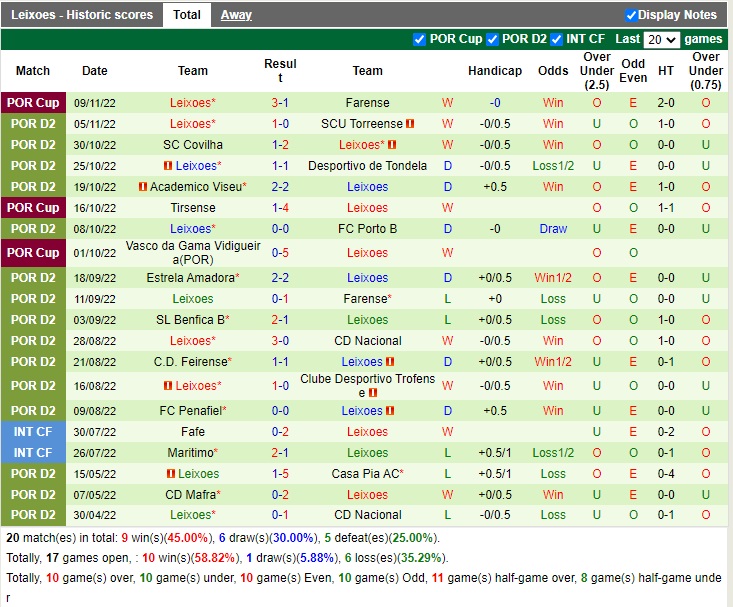
Task: Click the 0-5 result on 01/10/22
Action: [280, 253]
